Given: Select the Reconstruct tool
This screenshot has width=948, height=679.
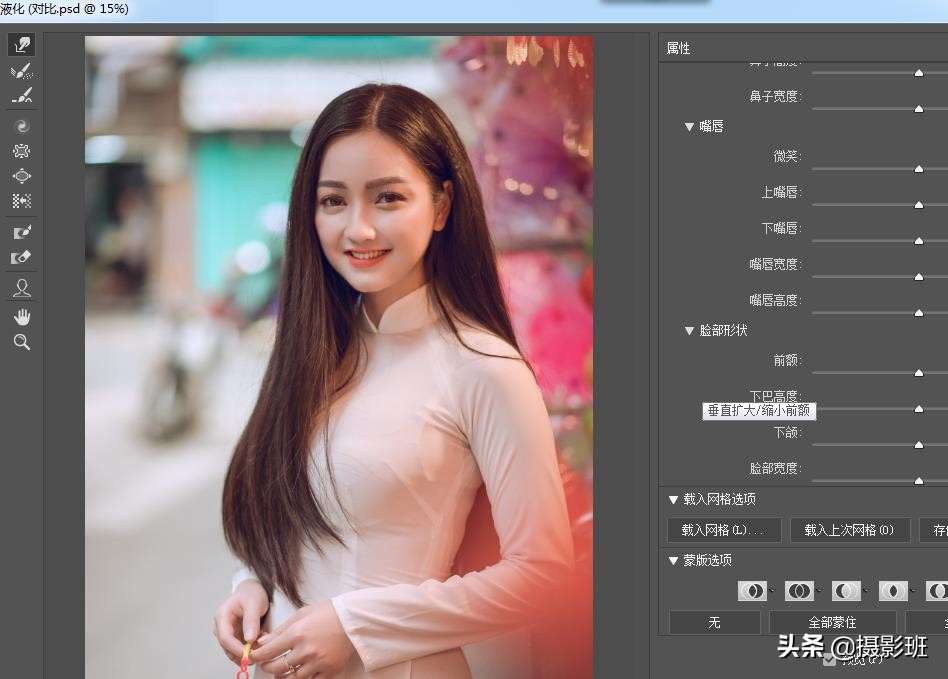Looking at the screenshot, I should pyautogui.click(x=22, y=71).
